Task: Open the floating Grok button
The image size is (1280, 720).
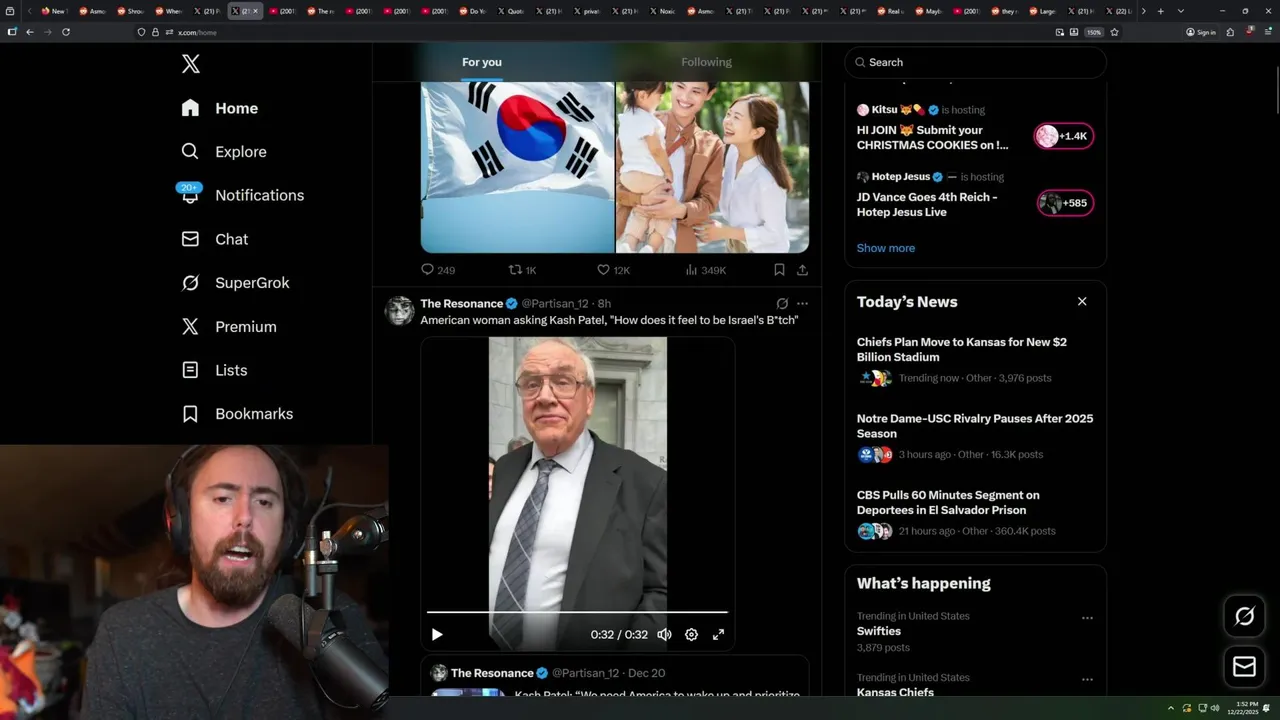Action: click(x=1245, y=617)
